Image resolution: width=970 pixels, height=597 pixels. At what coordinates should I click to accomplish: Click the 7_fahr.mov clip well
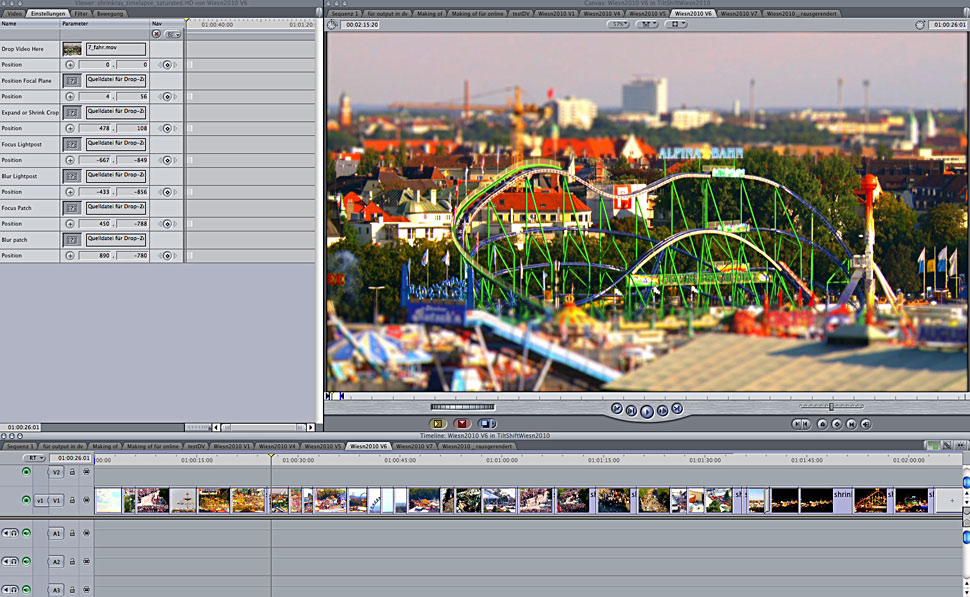click(72, 48)
